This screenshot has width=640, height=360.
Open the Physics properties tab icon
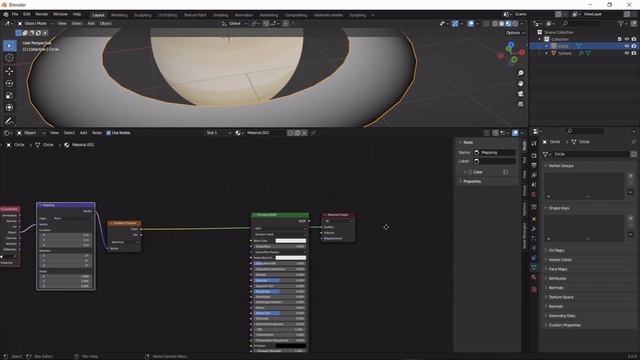534,248
